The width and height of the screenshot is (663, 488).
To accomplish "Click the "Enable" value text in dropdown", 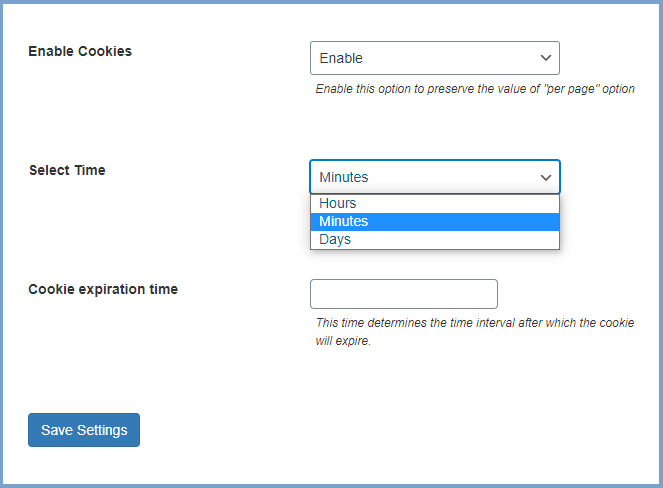I will pos(341,58).
